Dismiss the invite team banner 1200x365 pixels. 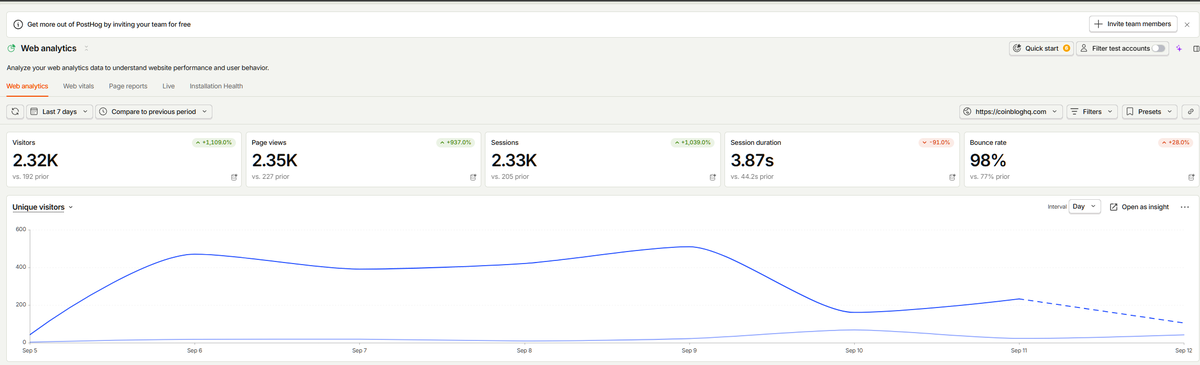click(x=1187, y=24)
